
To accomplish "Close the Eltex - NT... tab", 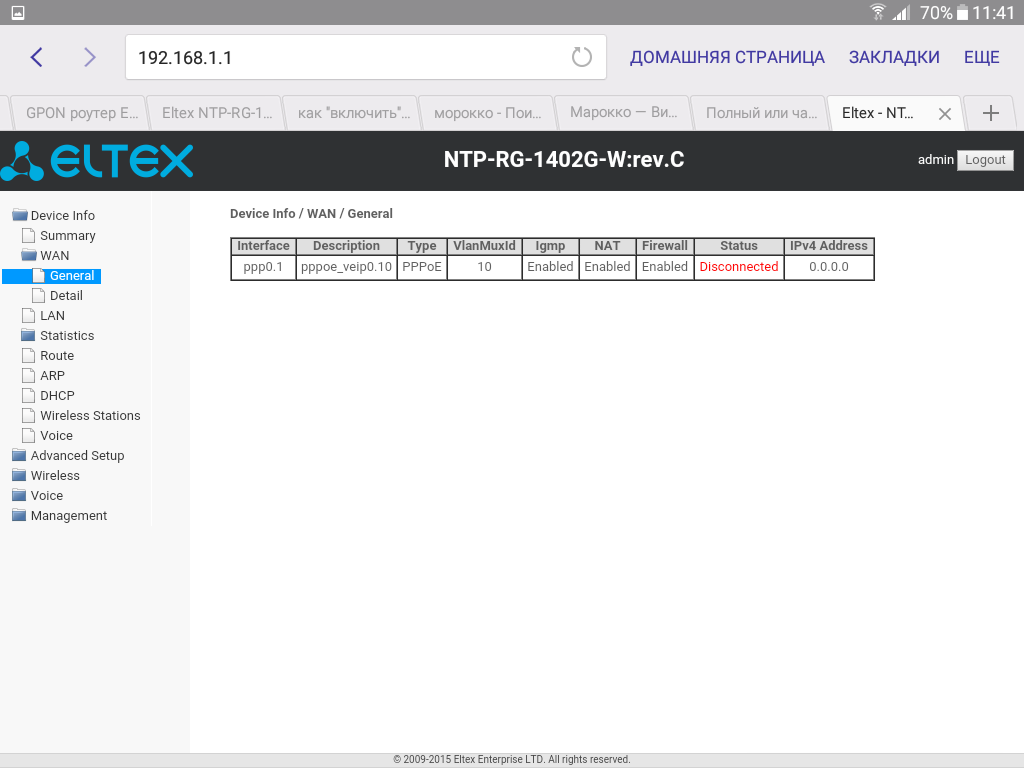I will pos(944,114).
